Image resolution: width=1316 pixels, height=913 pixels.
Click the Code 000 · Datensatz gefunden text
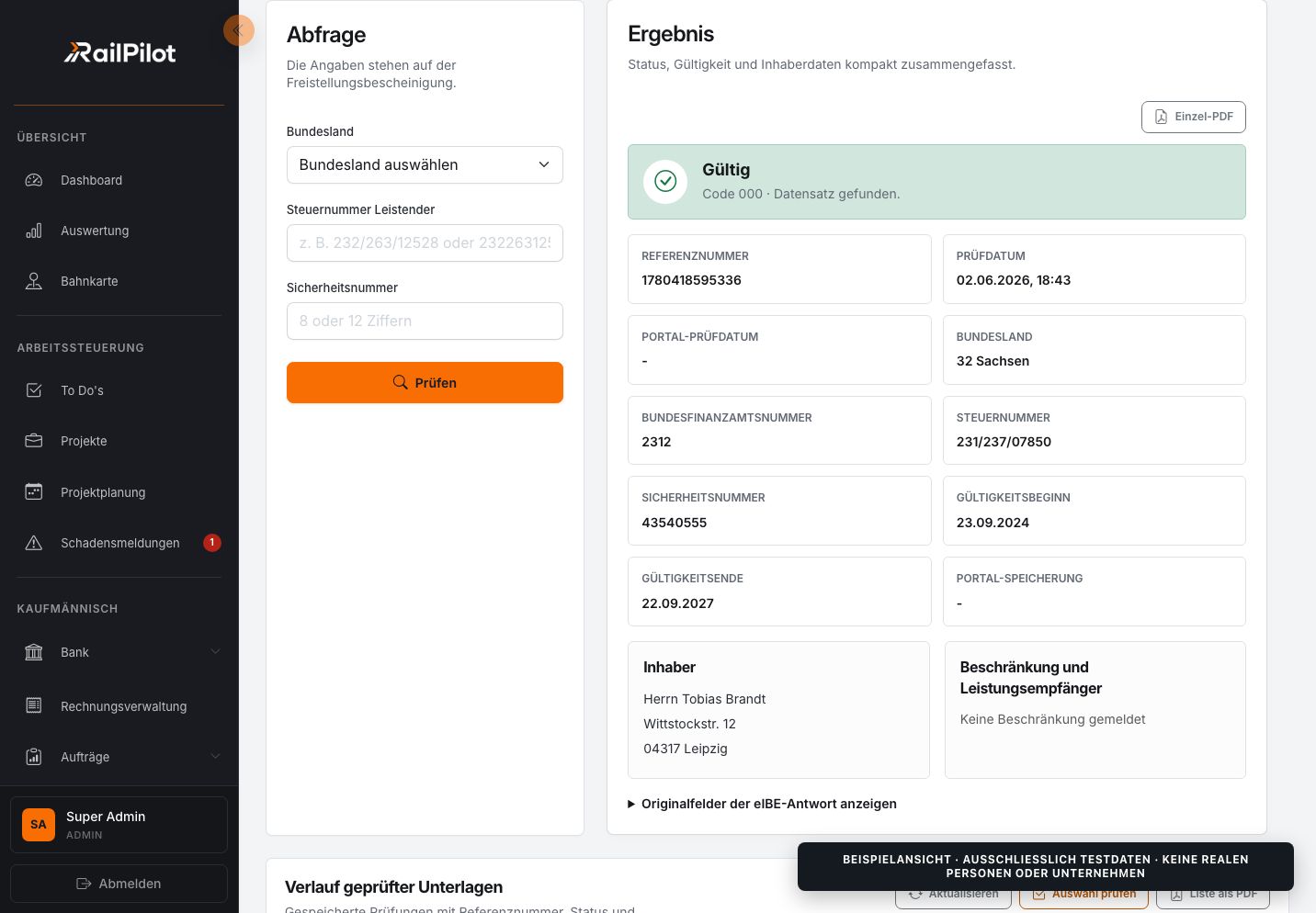coord(801,194)
